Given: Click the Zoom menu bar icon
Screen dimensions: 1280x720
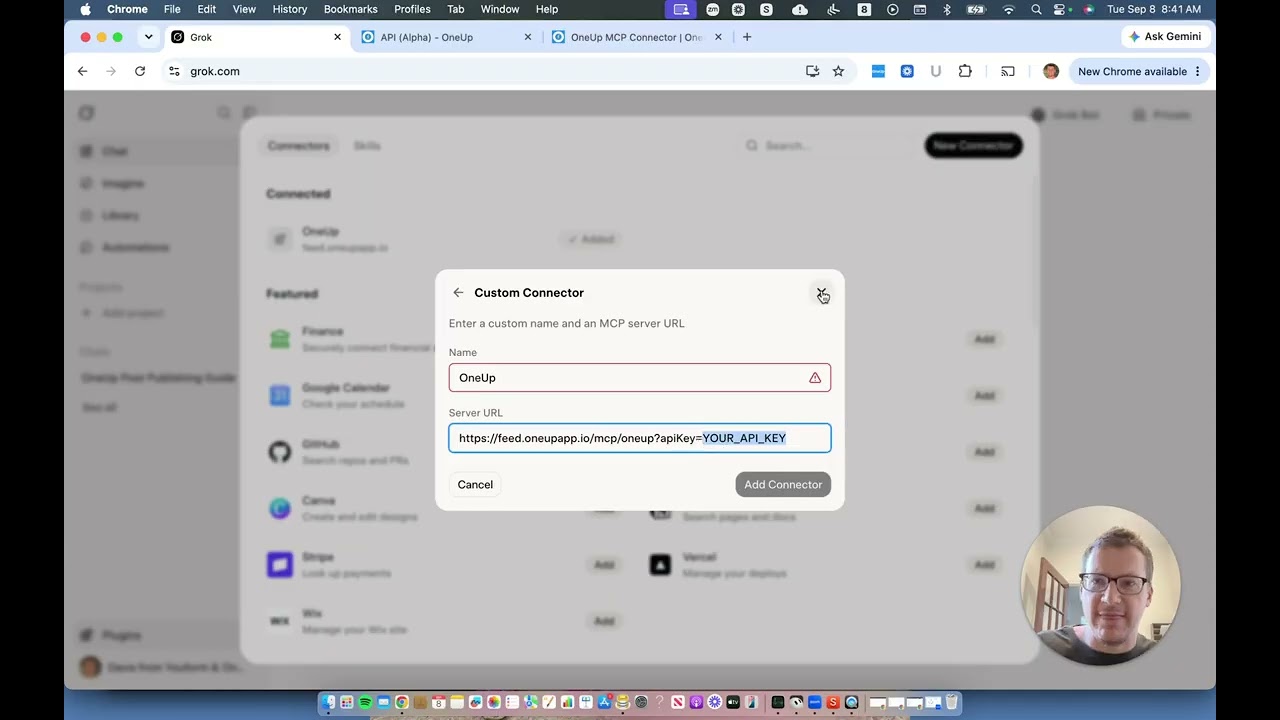Looking at the screenshot, I should pyautogui.click(x=712, y=9).
